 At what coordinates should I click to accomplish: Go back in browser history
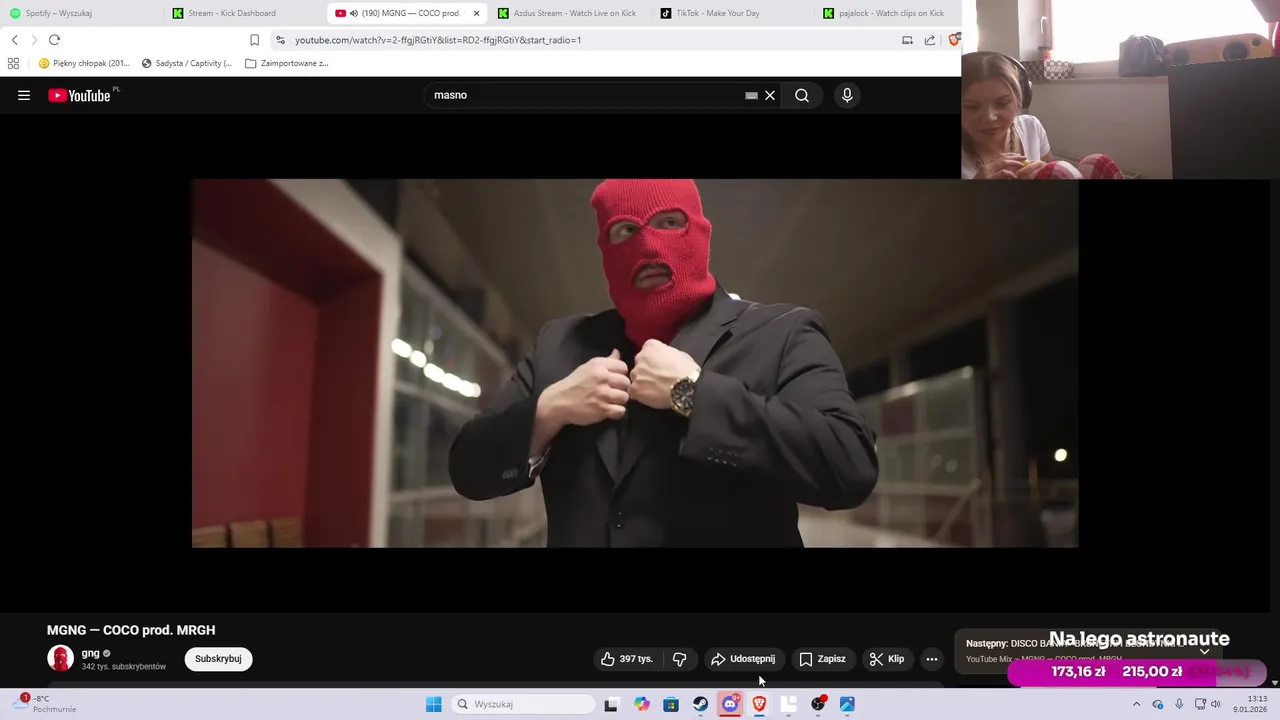pos(14,40)
